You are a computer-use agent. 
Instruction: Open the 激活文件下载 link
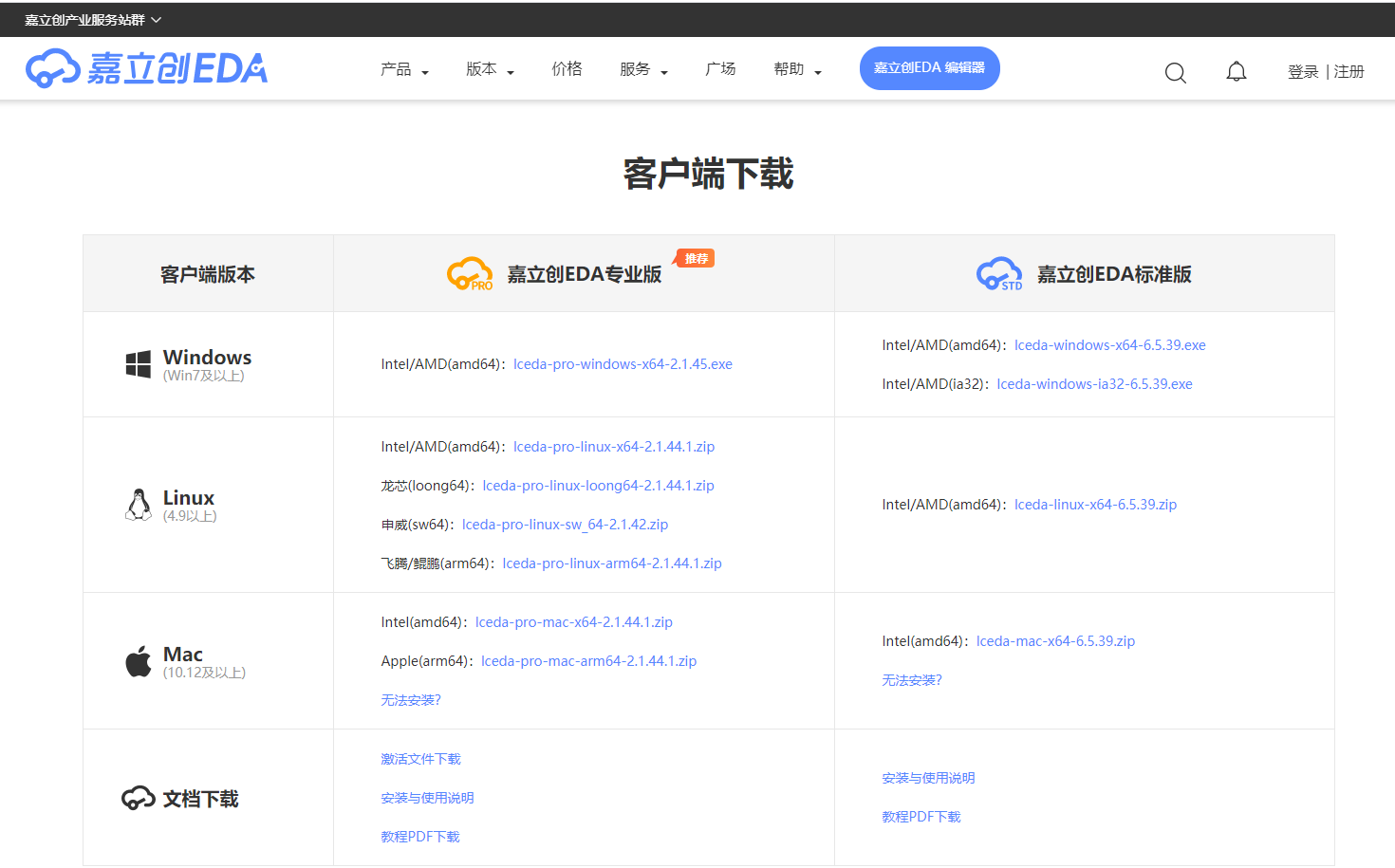(420, 759)
